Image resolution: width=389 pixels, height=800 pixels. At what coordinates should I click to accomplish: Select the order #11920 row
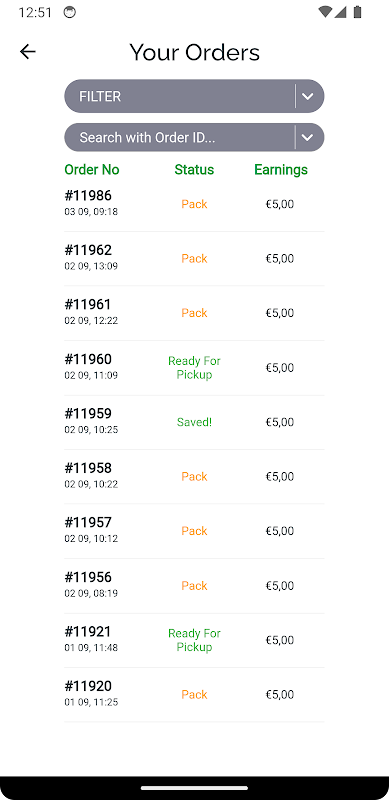194,695
